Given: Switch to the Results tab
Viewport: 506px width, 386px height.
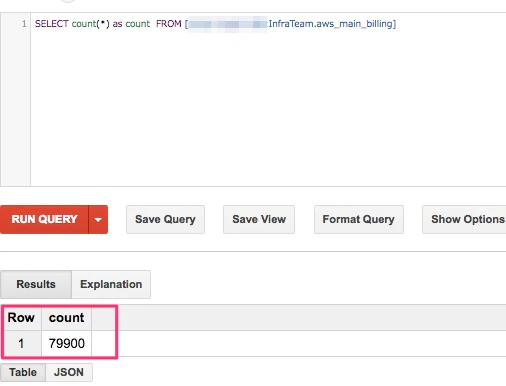Looking at the screenshot, I should (36, 284).
